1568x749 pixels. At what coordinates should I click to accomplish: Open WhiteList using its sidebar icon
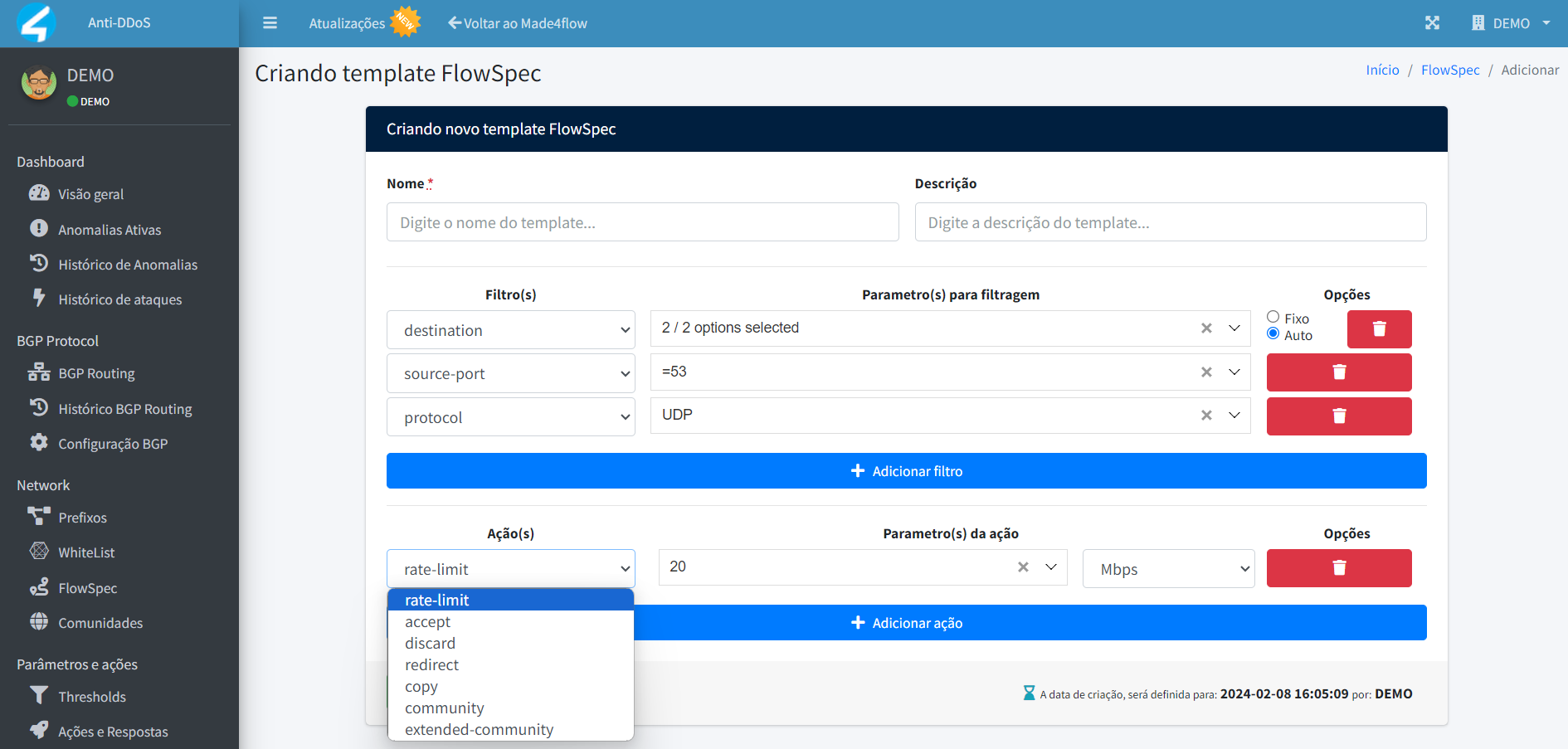click(39, 551)
